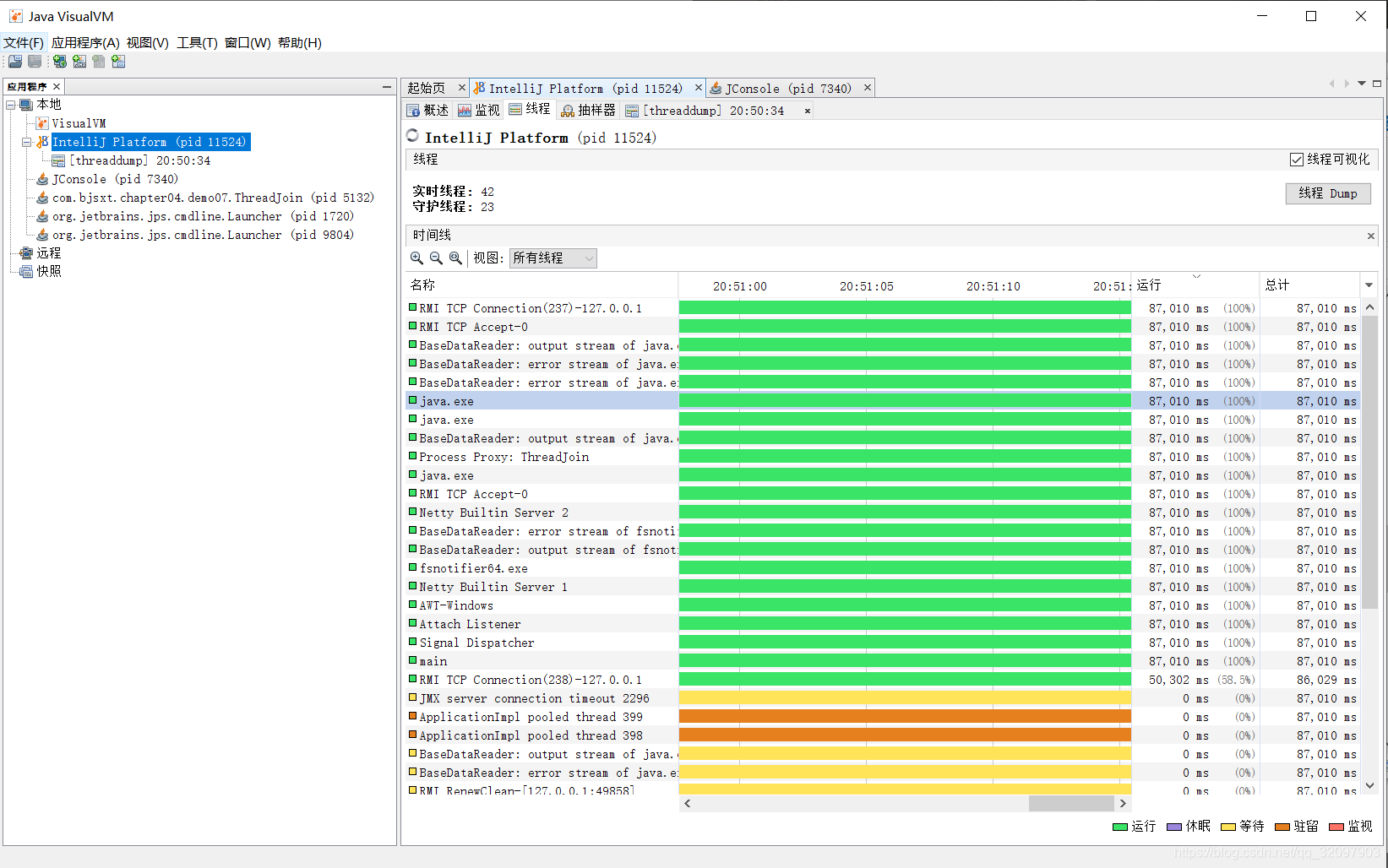Collapse the 本地 tree node

point(11,105)
